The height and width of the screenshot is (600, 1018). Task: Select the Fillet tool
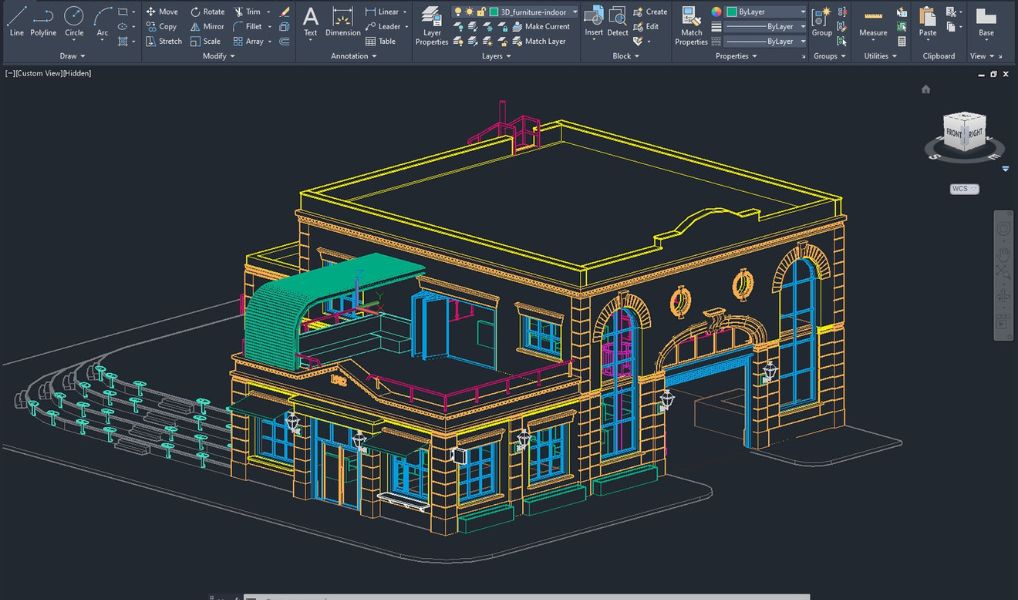pos(248,27)
